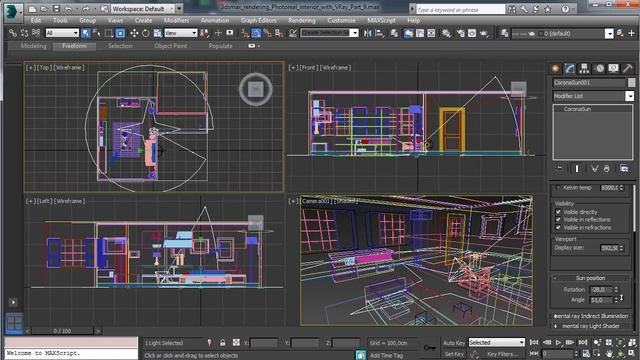Click the Top viewport [Wireframe] label

tap(69, 67)
